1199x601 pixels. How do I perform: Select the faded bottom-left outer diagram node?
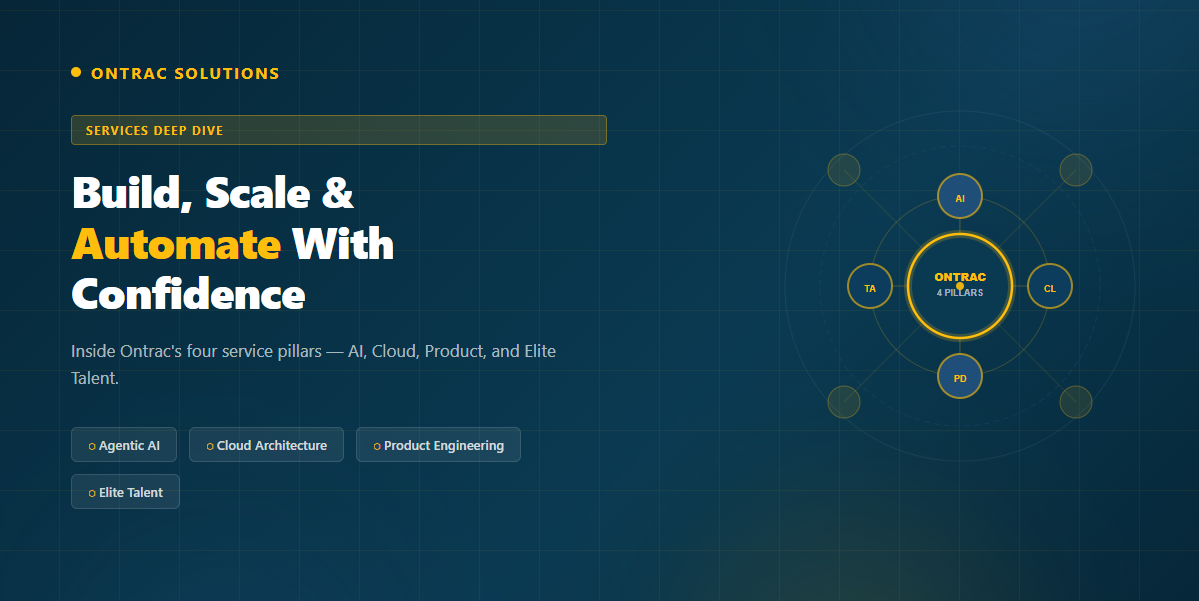tap(844, 402)
